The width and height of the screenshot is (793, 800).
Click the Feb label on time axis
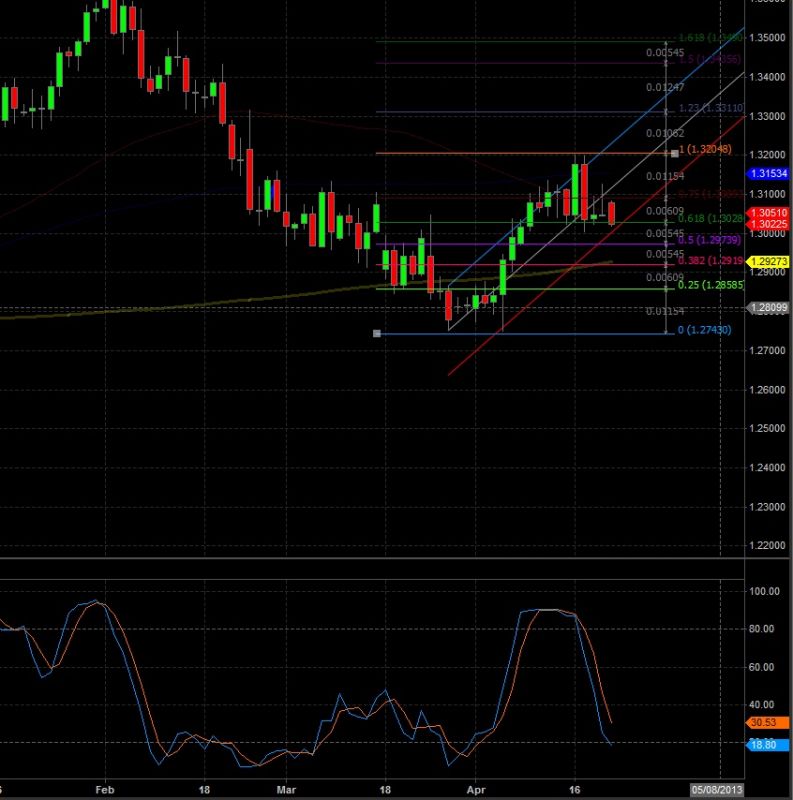click(x=103, y=788)
